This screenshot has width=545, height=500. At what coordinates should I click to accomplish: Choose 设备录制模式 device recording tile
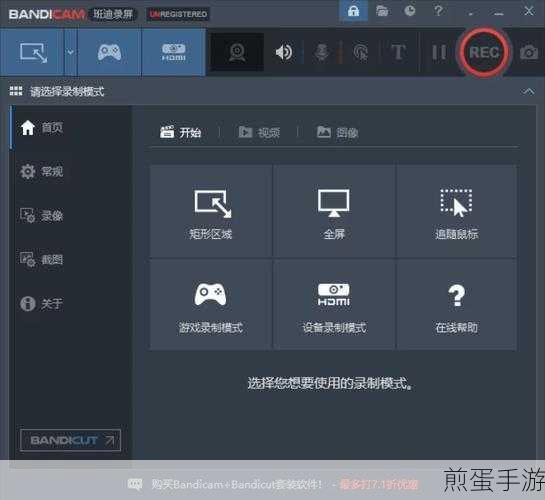point(334,304)
